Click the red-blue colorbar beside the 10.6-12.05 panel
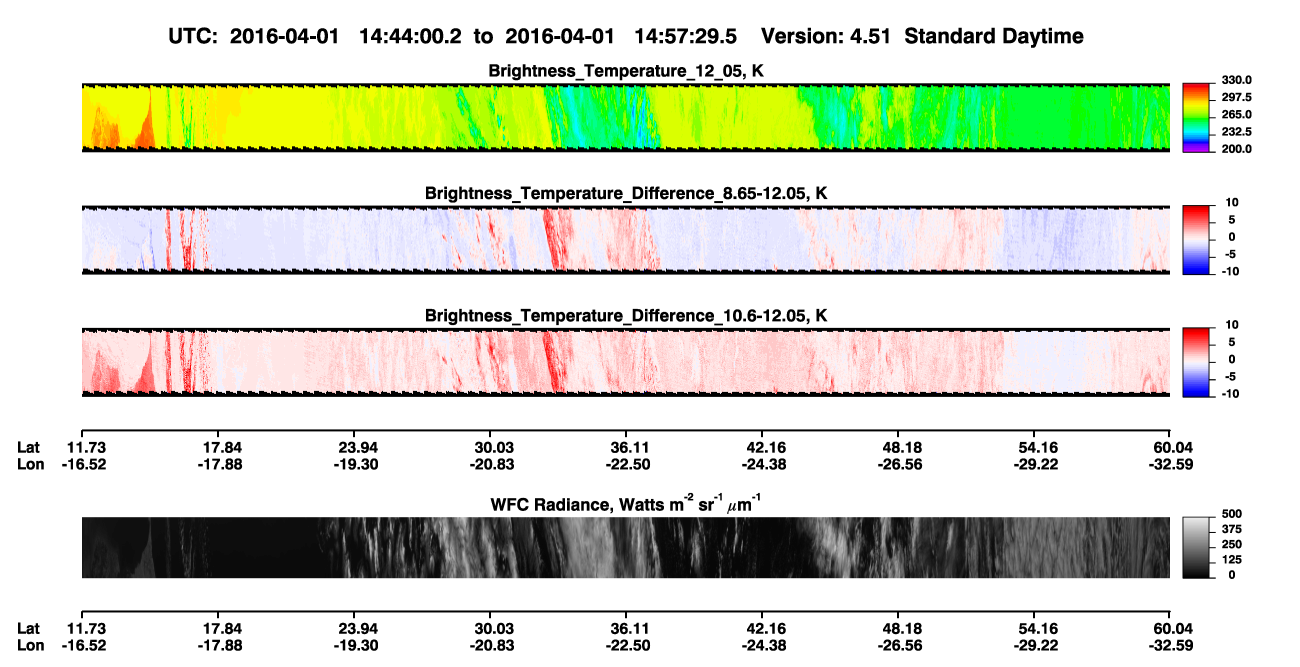 [1195, 362]
